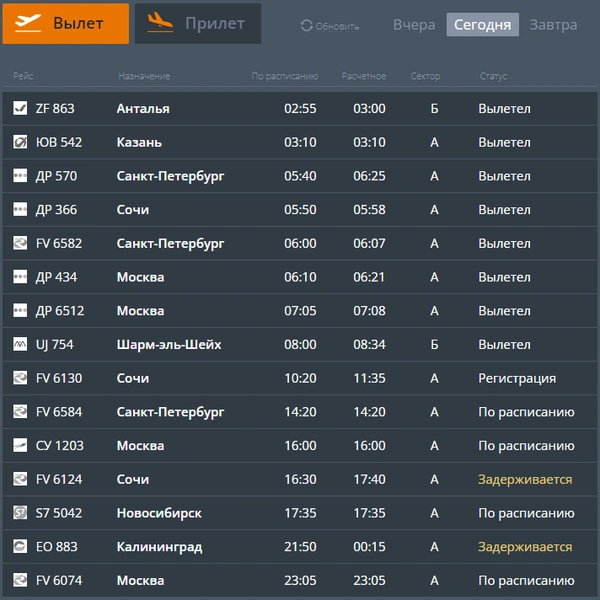This screenshot has height=600, width=600.
Task: Click the Статус column header
Action: tap(493, 76)
